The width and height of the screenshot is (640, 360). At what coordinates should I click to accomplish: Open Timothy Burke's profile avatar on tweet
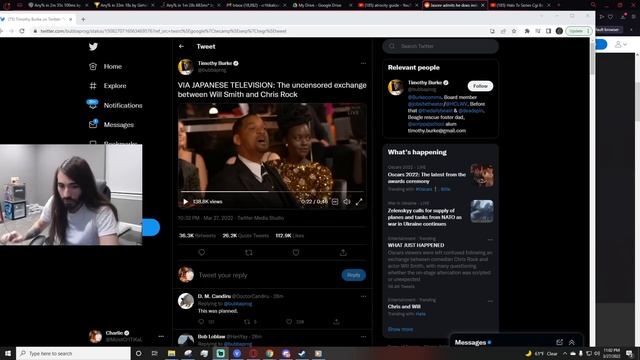click(x=186, y=67)
